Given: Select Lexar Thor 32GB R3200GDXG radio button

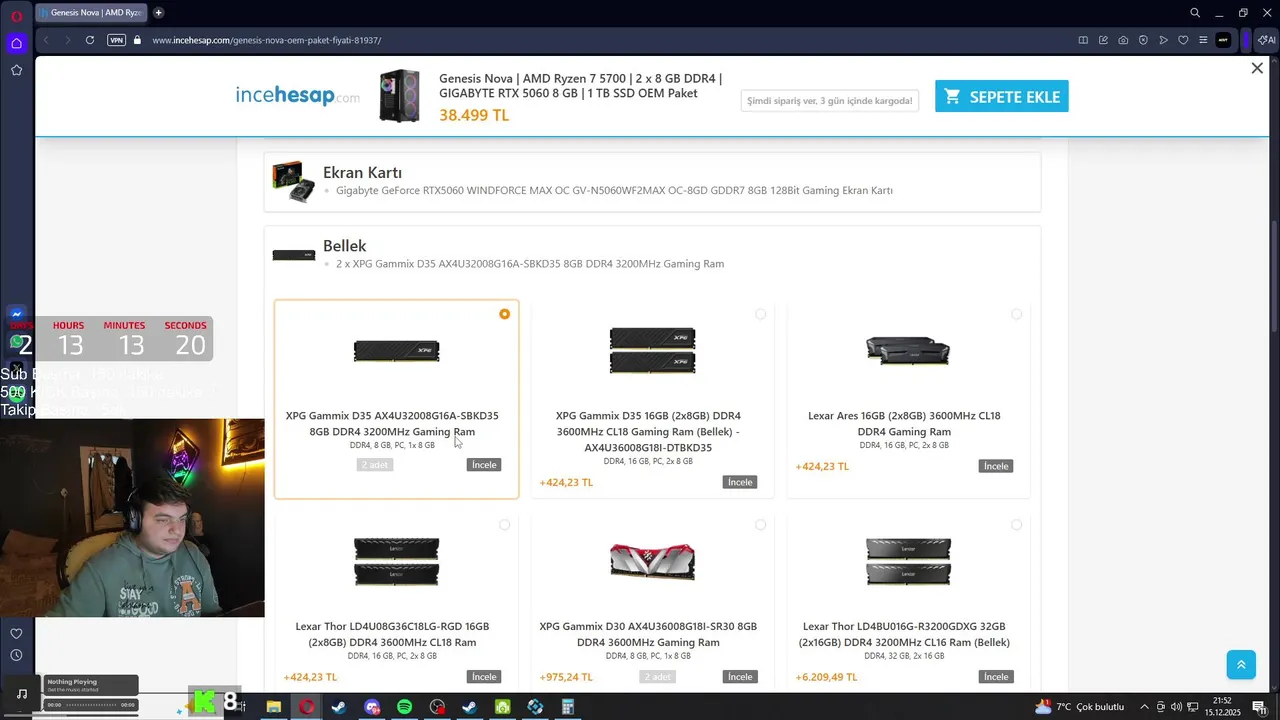Looking at the screenshot, I should (1016, 525).
